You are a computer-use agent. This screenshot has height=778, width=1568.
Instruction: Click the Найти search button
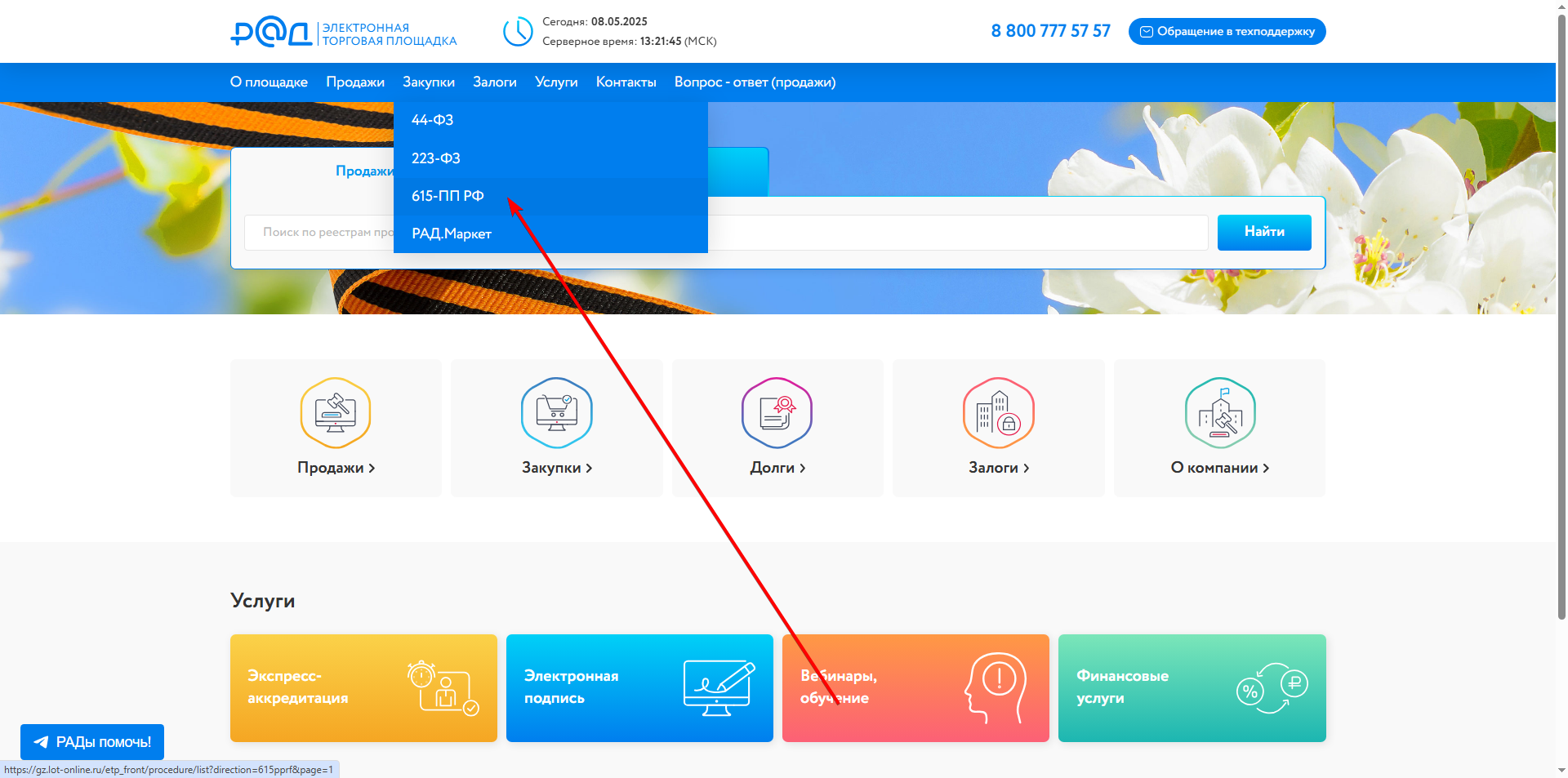[x=1264, y=232]
